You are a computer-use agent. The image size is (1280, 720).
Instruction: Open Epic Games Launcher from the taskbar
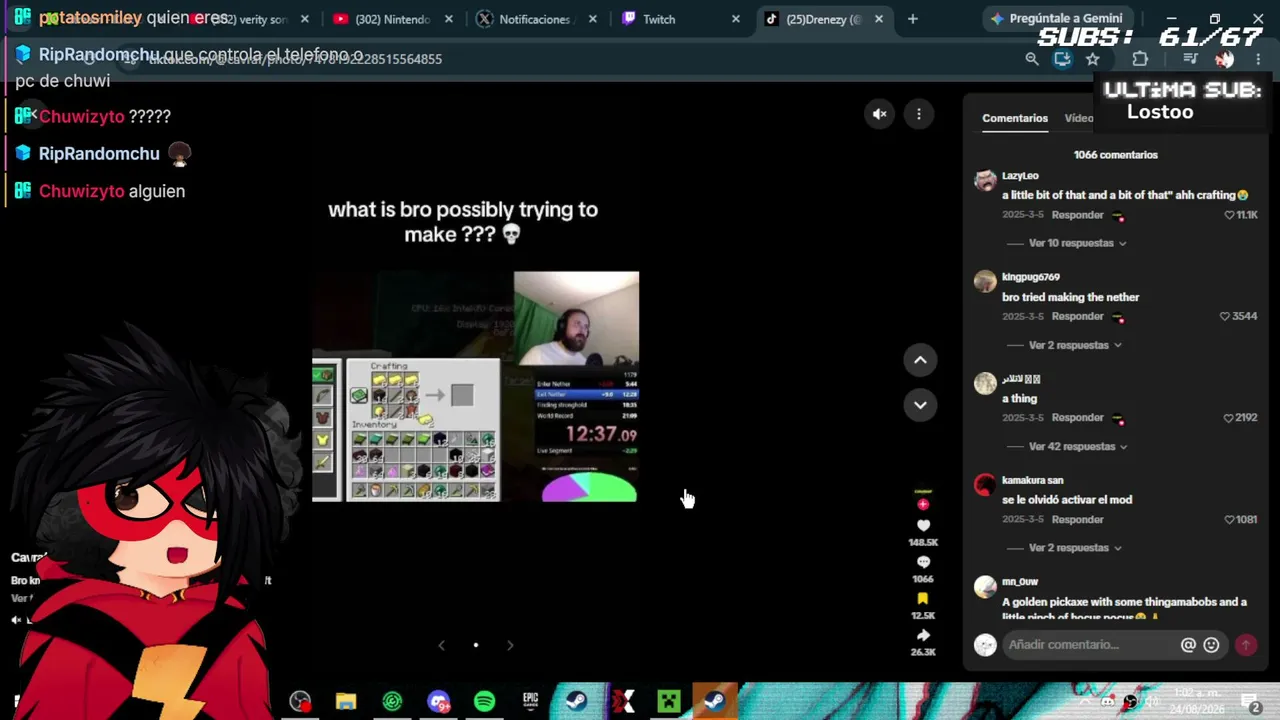click(530, 701)
